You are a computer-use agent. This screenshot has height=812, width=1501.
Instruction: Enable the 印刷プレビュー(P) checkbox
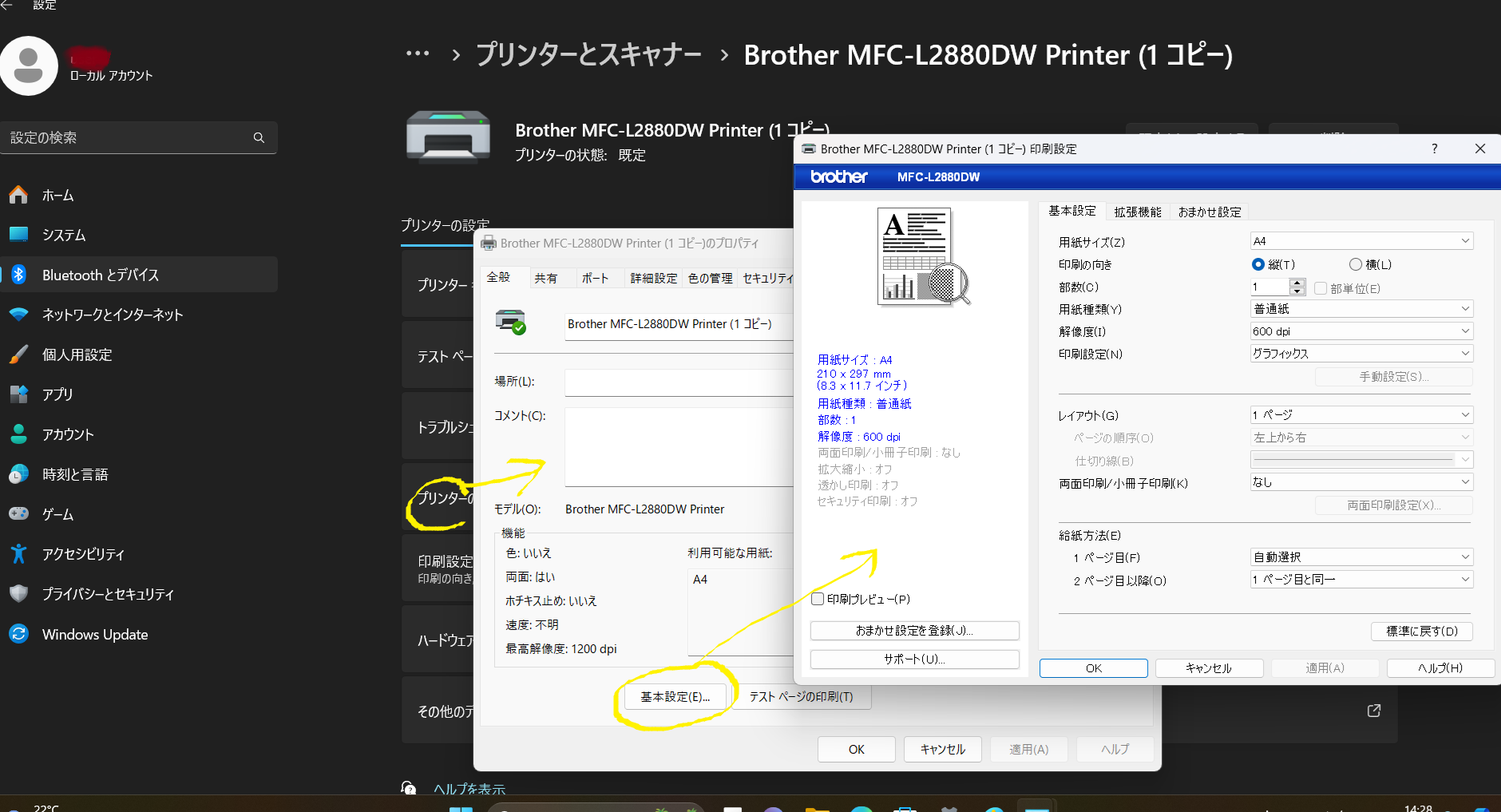[x=818, y=599]
